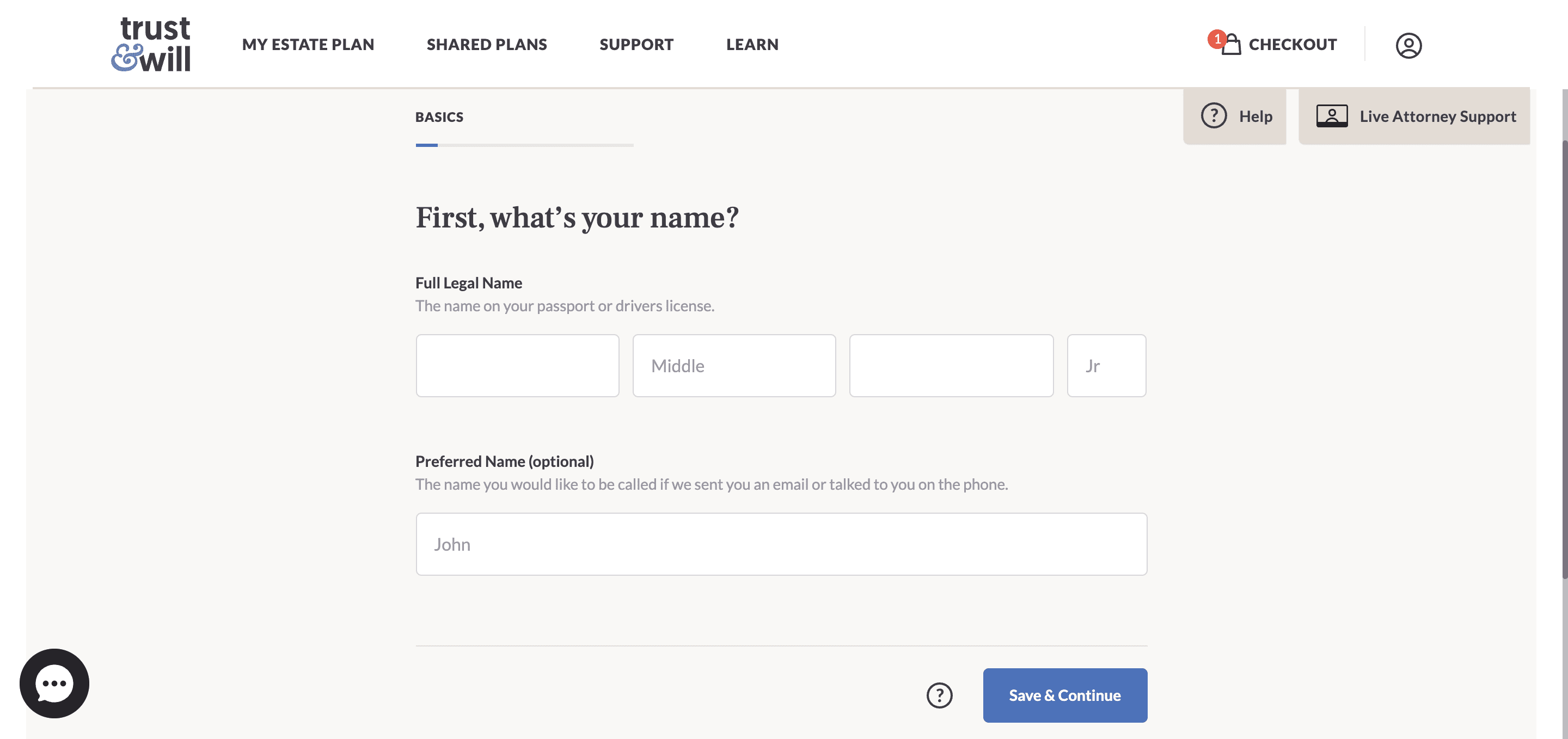
Task: Open the user account profile icon
Action: pyautogui.click(x=1408, y=45)
